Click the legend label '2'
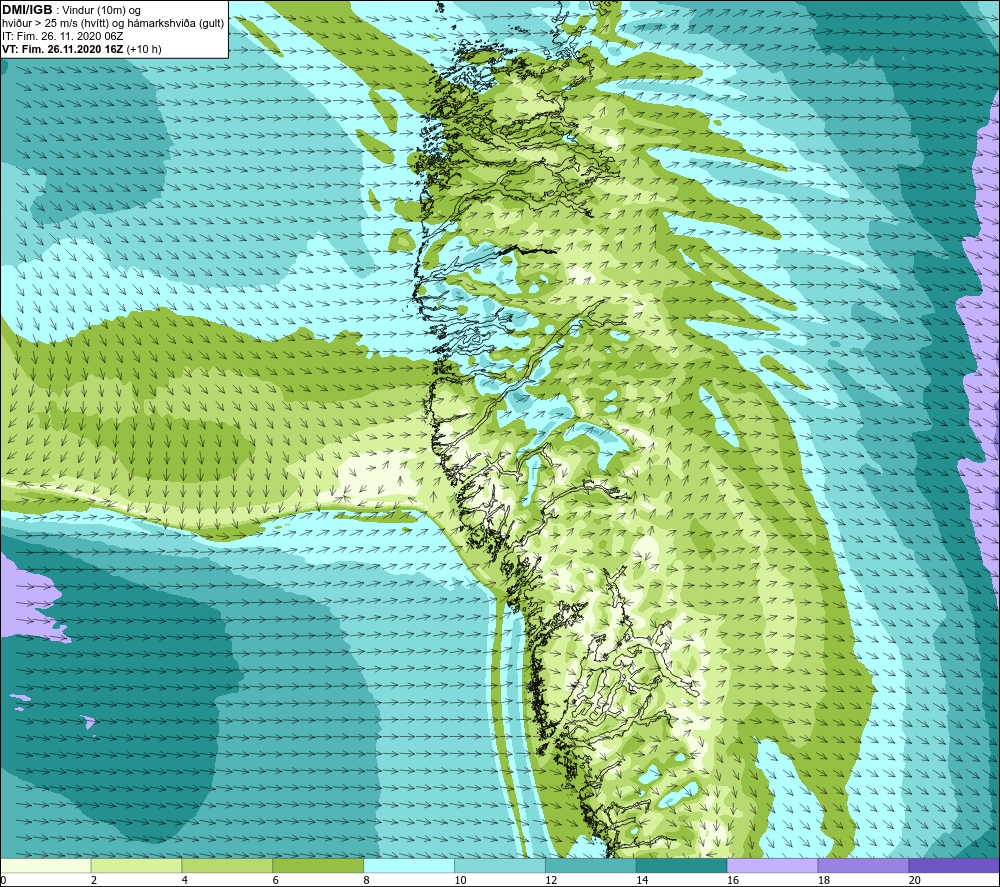Screen dimensions: 1000x887 coord(94,880)
